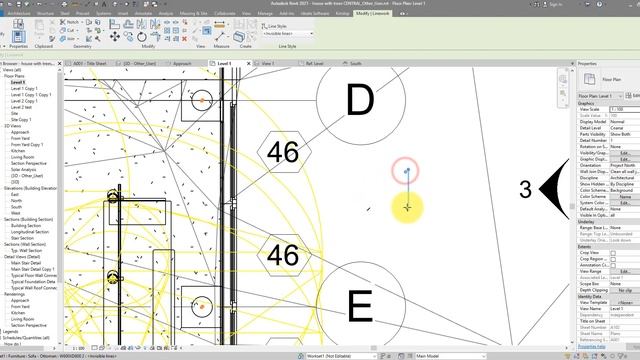Image resolution: width=640 pixels, height=360 pixels.
Task: Toggle the Crop Region Visible checkbox
Action: tap(613, 259)
